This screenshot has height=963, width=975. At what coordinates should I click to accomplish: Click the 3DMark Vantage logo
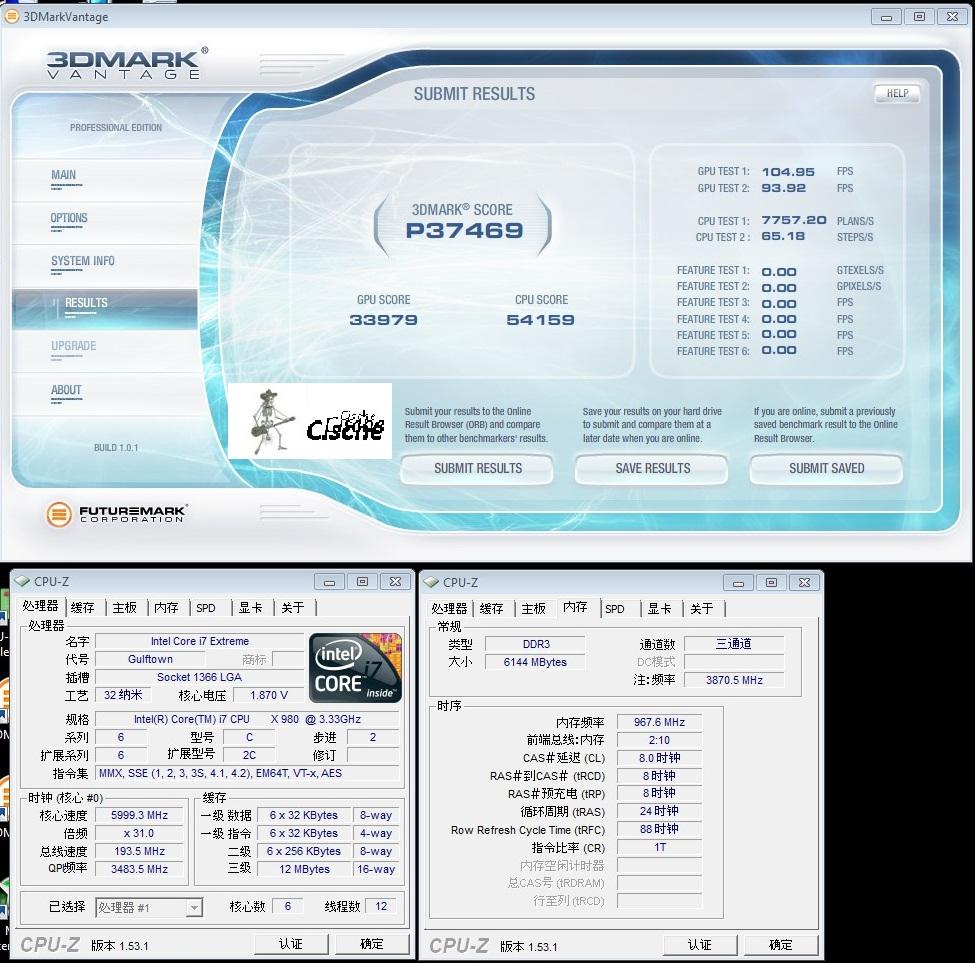point(126,64)
